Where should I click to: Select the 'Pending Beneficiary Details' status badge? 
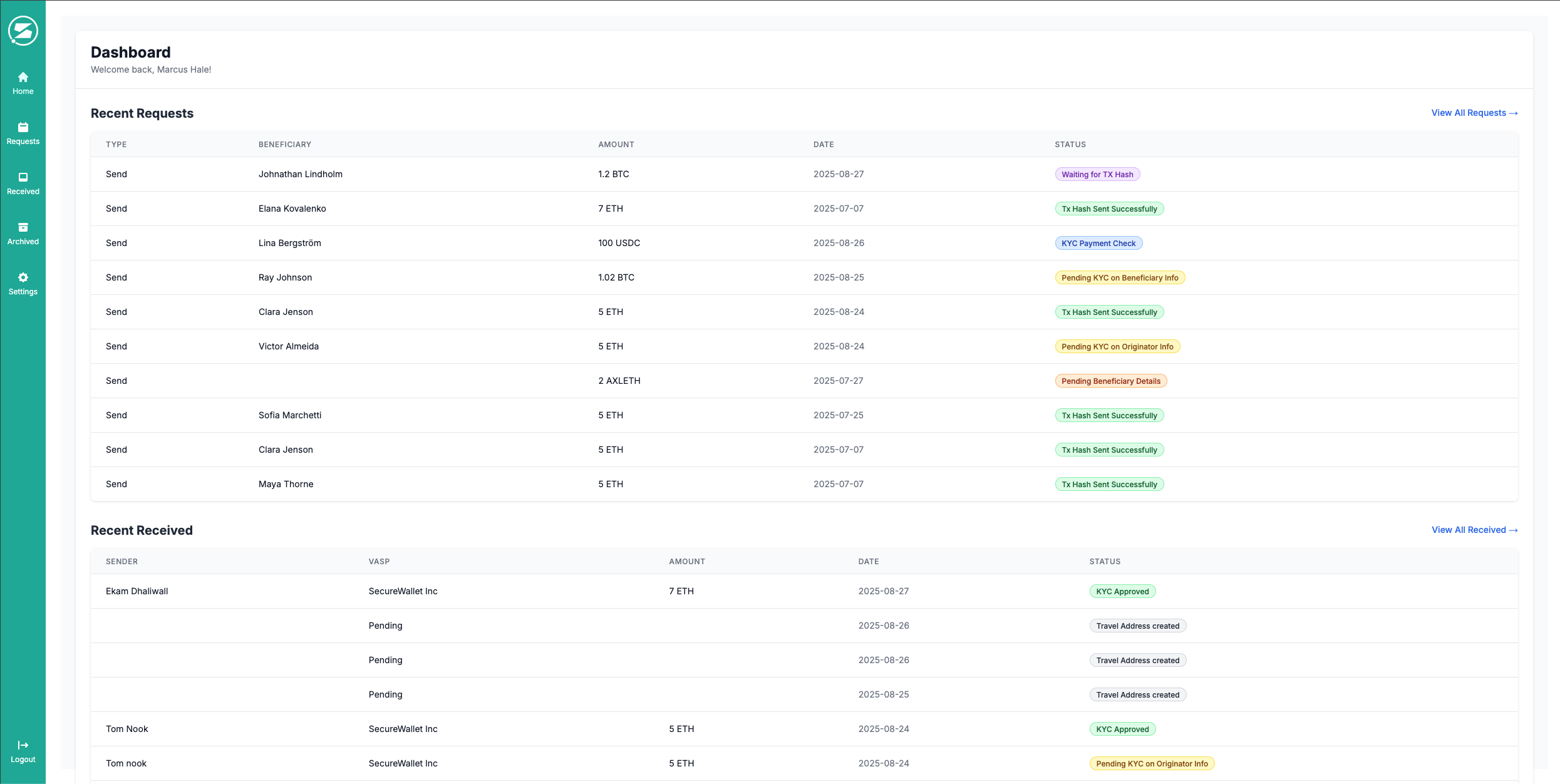(x=1110, y=381)
